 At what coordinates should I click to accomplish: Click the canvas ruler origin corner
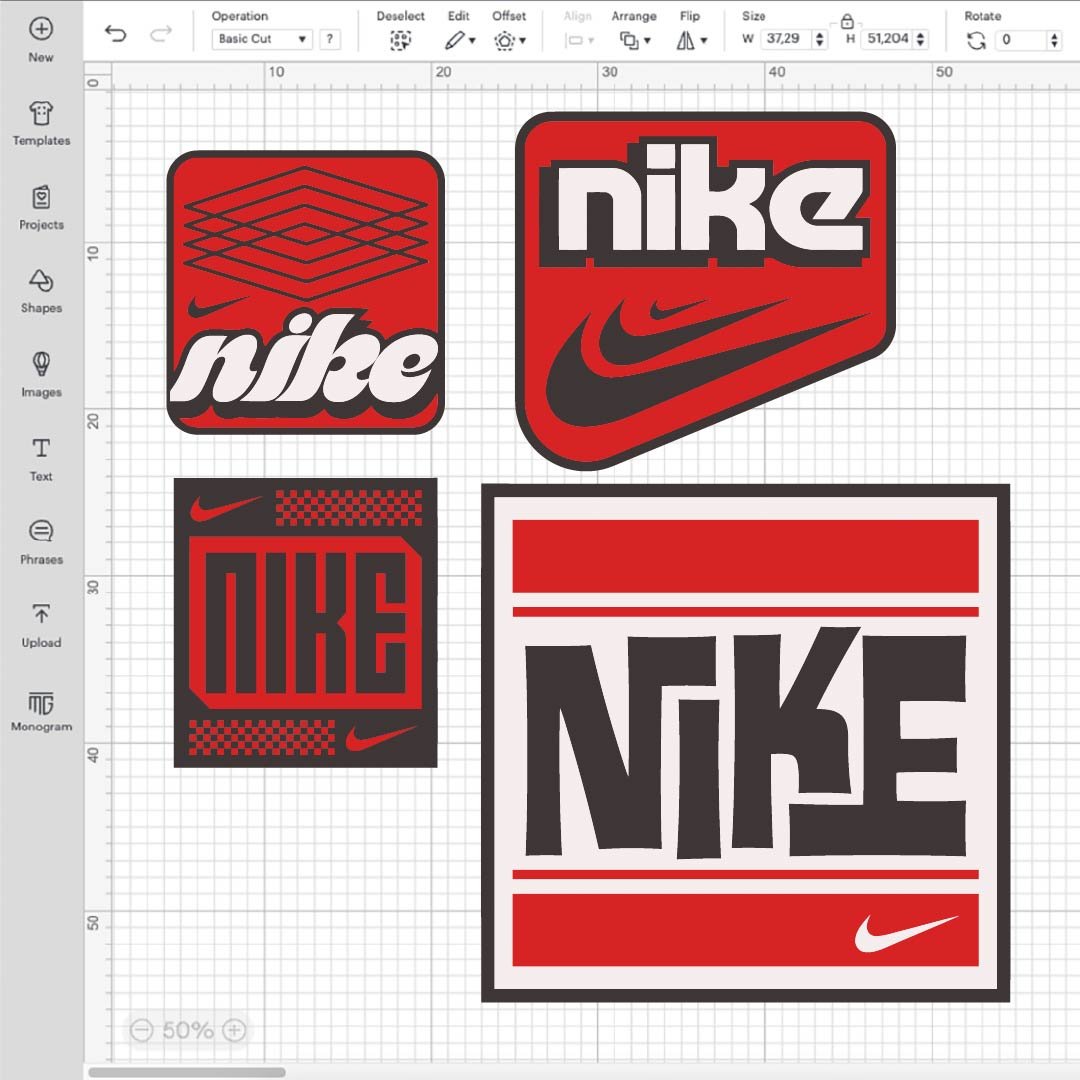(x=97, y=76)
